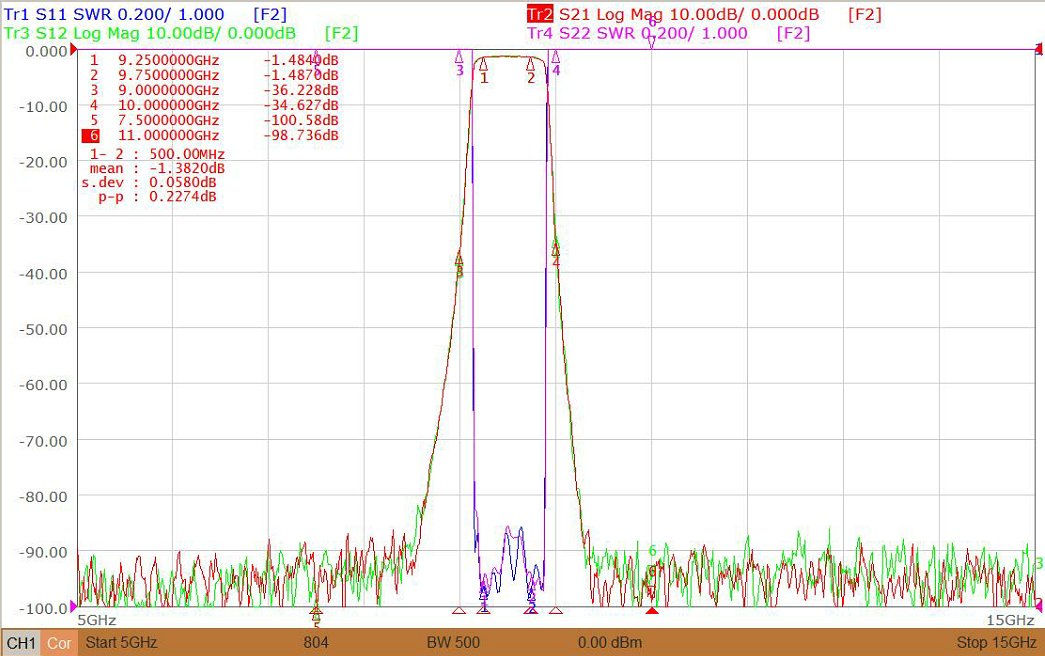This screenshot has width=1045, height=656.
Task: Click the -50.00 y-axis label
Action: pyautogui.click(x=43, y=329)
